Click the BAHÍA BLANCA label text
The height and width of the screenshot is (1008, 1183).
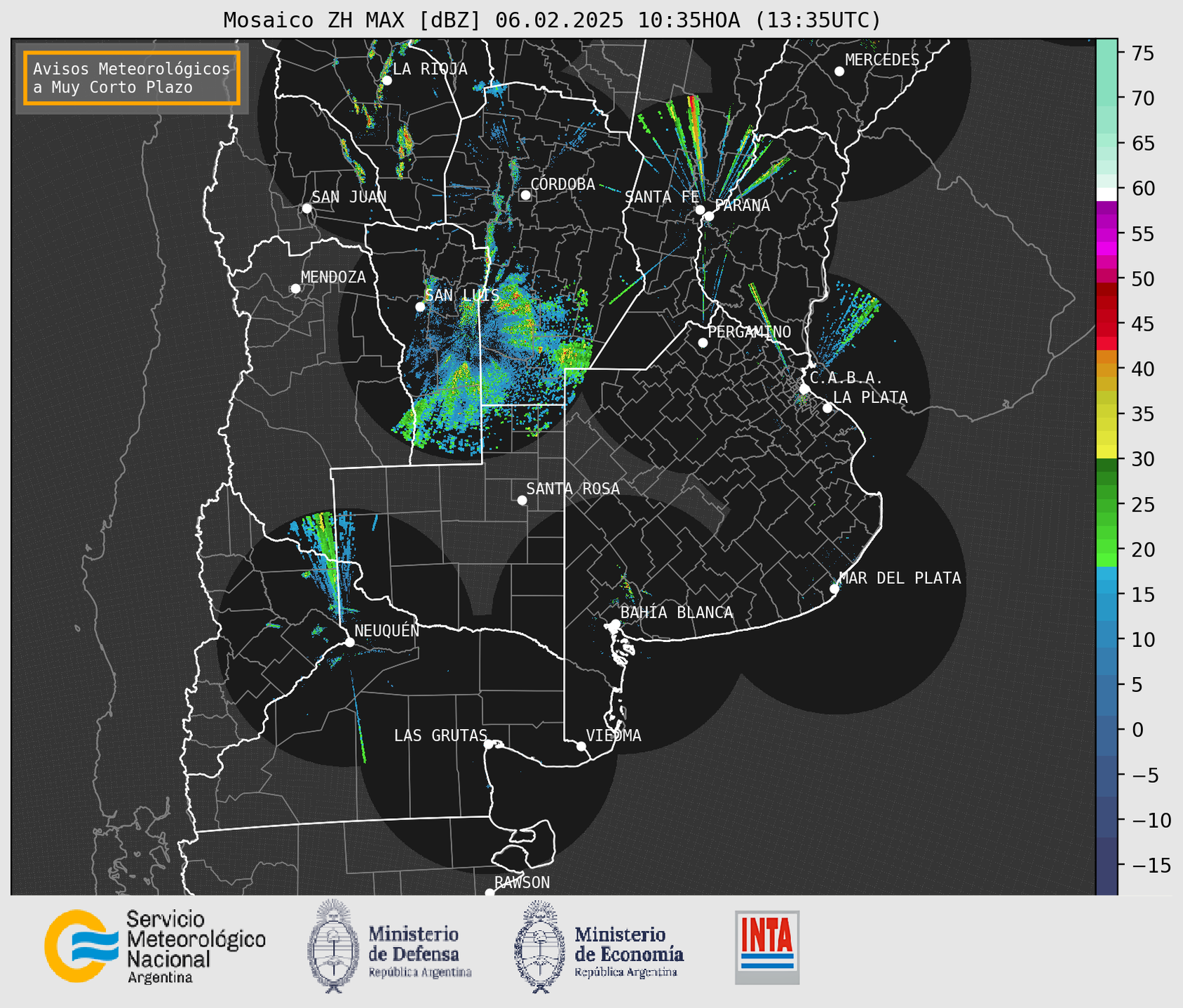(677, 613)
